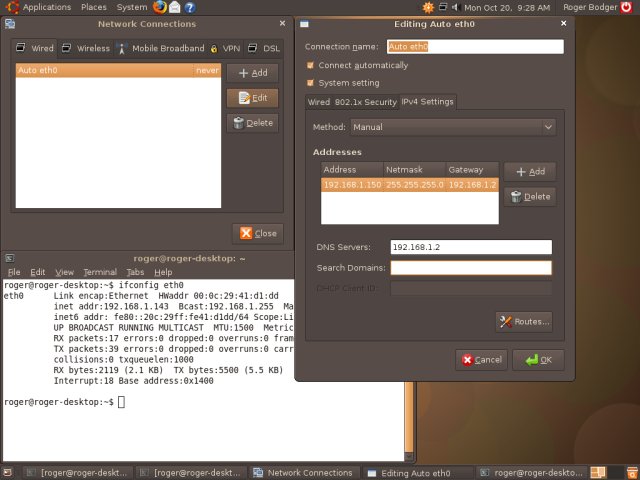Select the Wired tab in editing dialog
This screenshot has height=480, width=640.
tap(319, 102)
